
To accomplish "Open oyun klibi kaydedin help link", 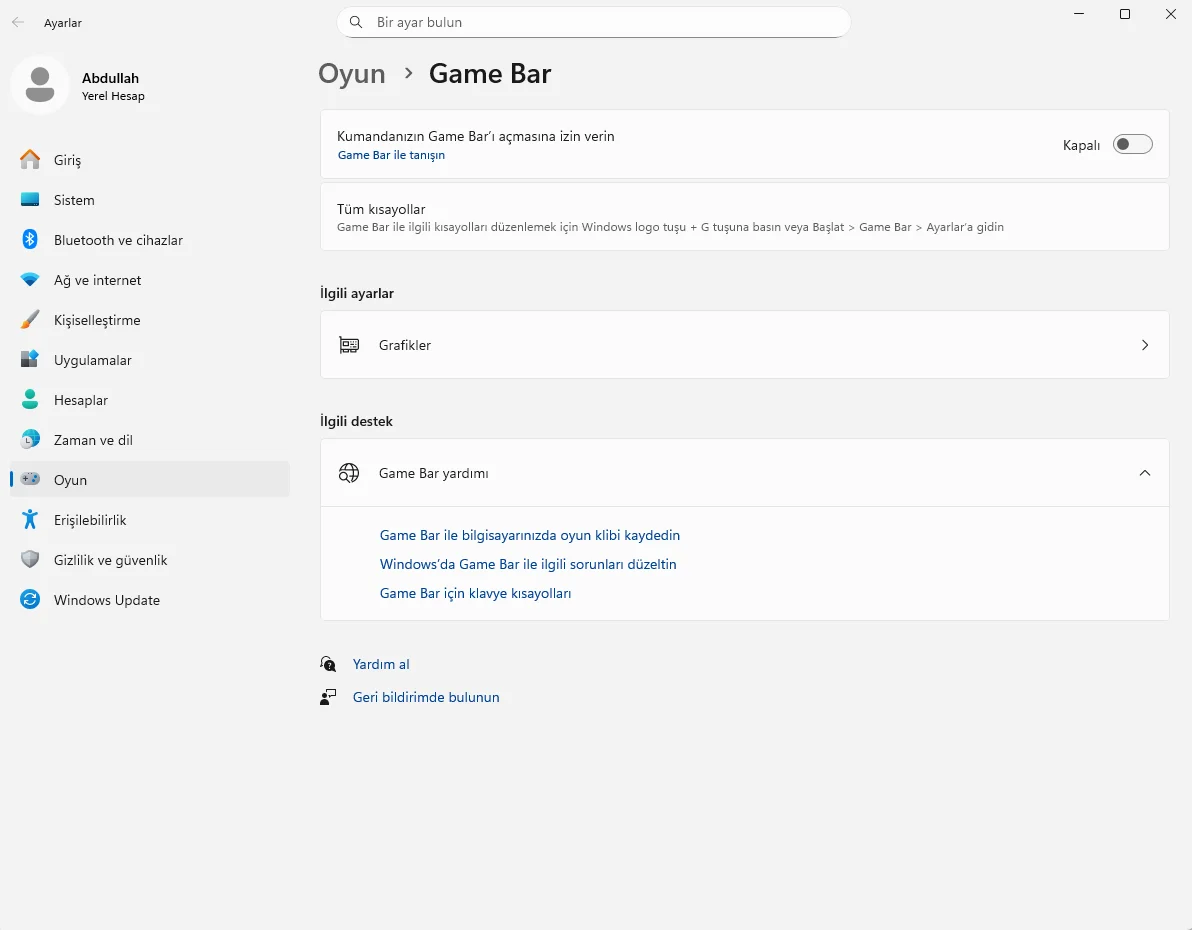I will coord(530,535).
